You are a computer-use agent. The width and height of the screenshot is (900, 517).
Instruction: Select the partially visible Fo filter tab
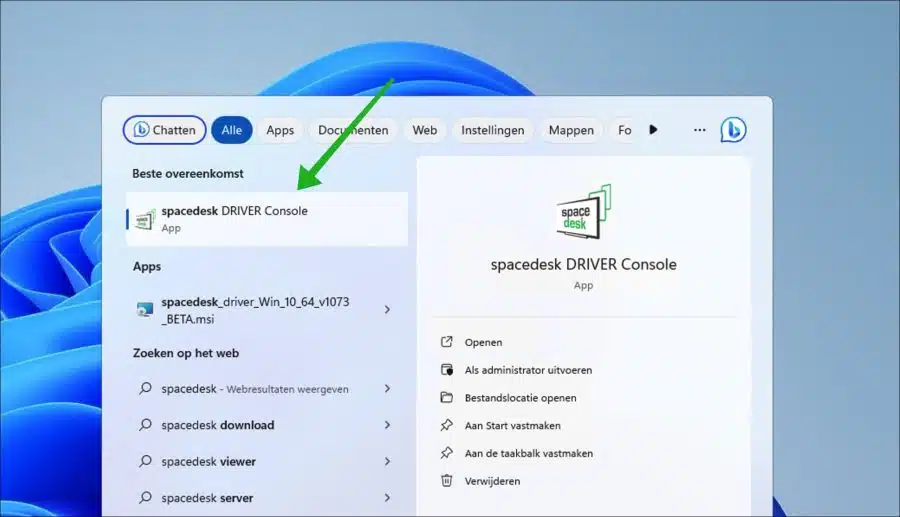coord(624,130)
